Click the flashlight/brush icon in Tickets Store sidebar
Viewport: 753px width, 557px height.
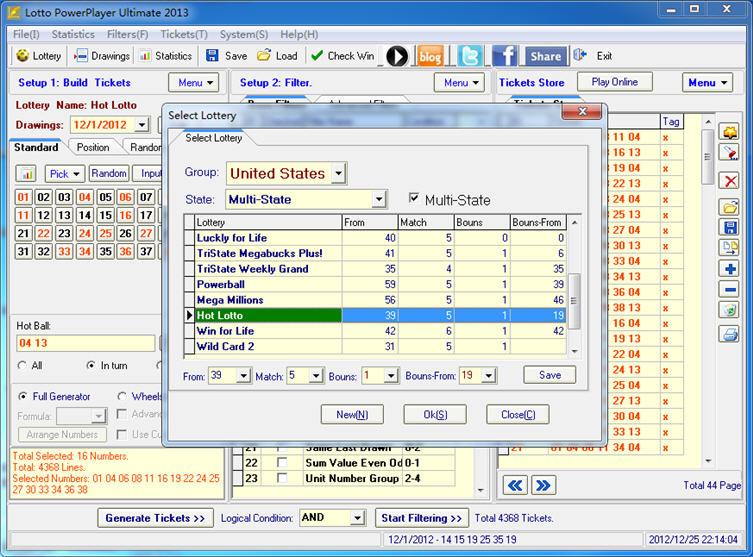tap(729, 153)
